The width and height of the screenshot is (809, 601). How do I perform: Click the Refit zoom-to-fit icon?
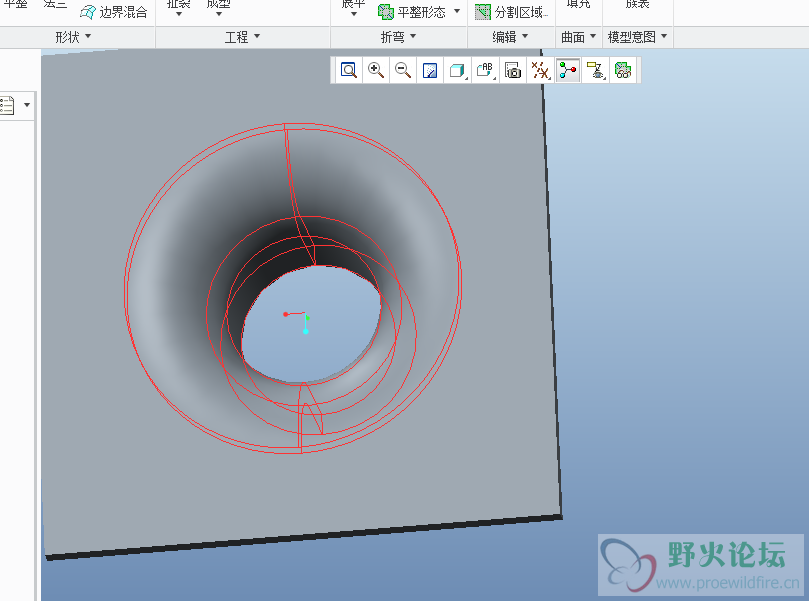pyautogui.click(x=349, y=70)
